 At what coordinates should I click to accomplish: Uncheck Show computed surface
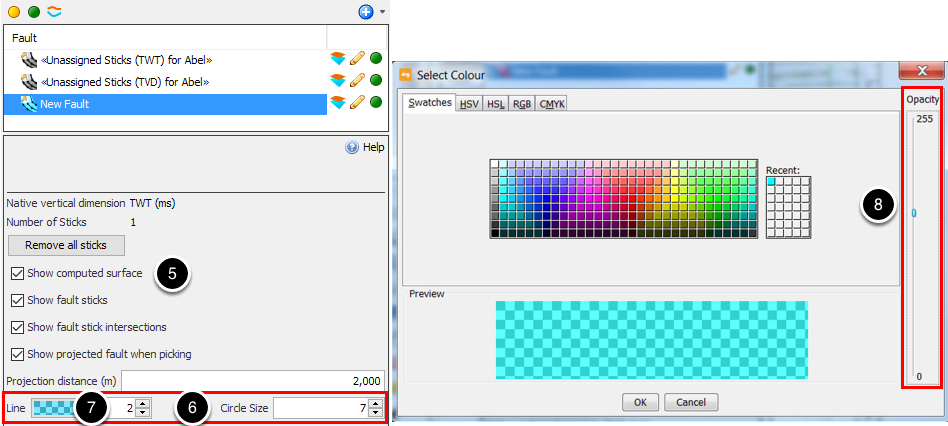coord(18,274)
